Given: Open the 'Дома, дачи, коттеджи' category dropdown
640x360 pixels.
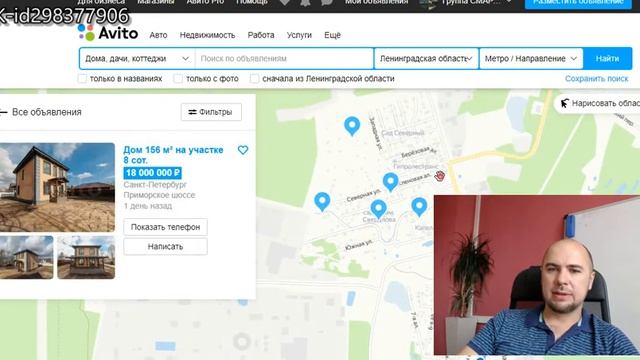Looking at the screenshot, I should [137, 59].
